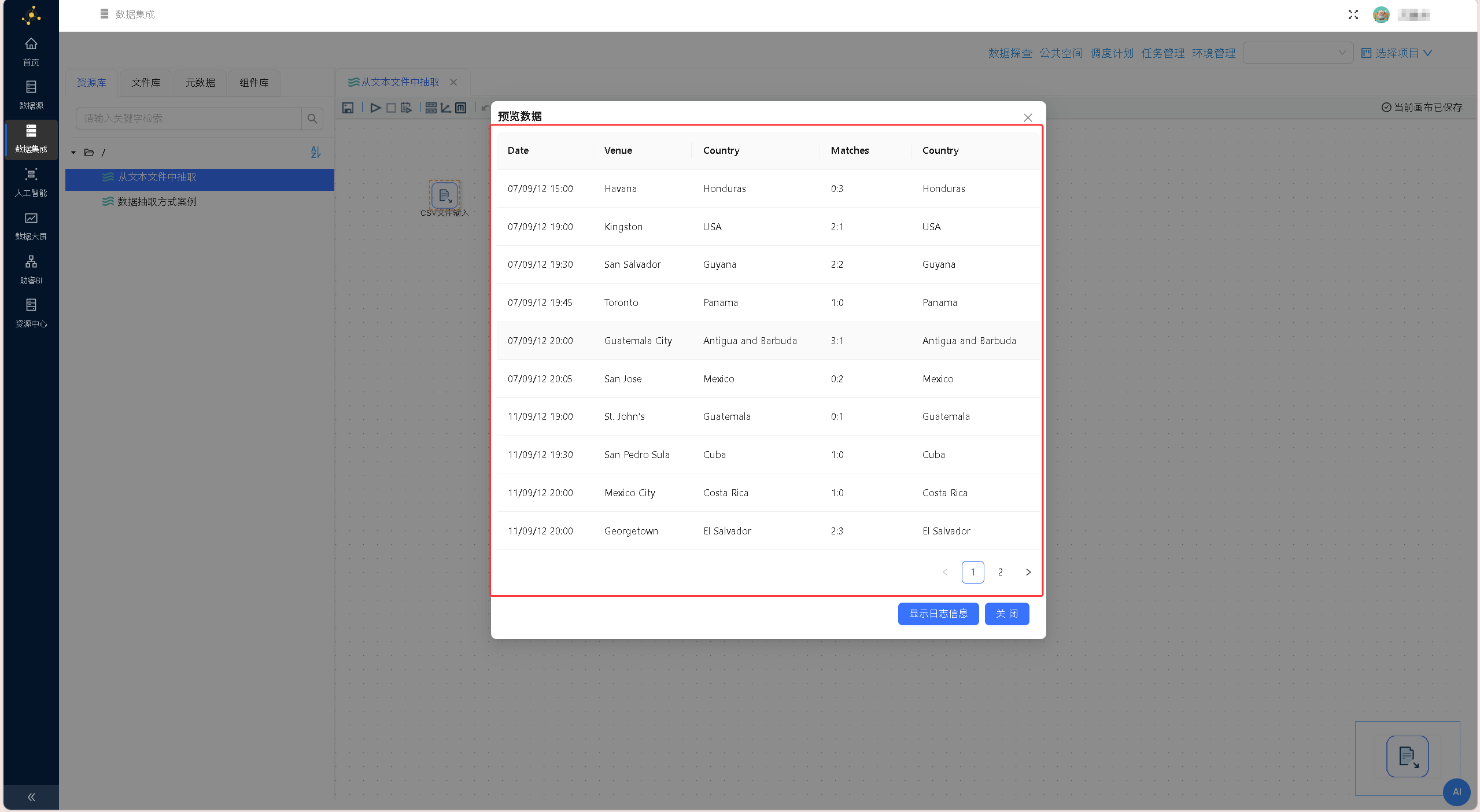The image size is (1480, 812).
Task: Open 环境管理 link
Action: pyautogui.click(x=1213, y=53)
